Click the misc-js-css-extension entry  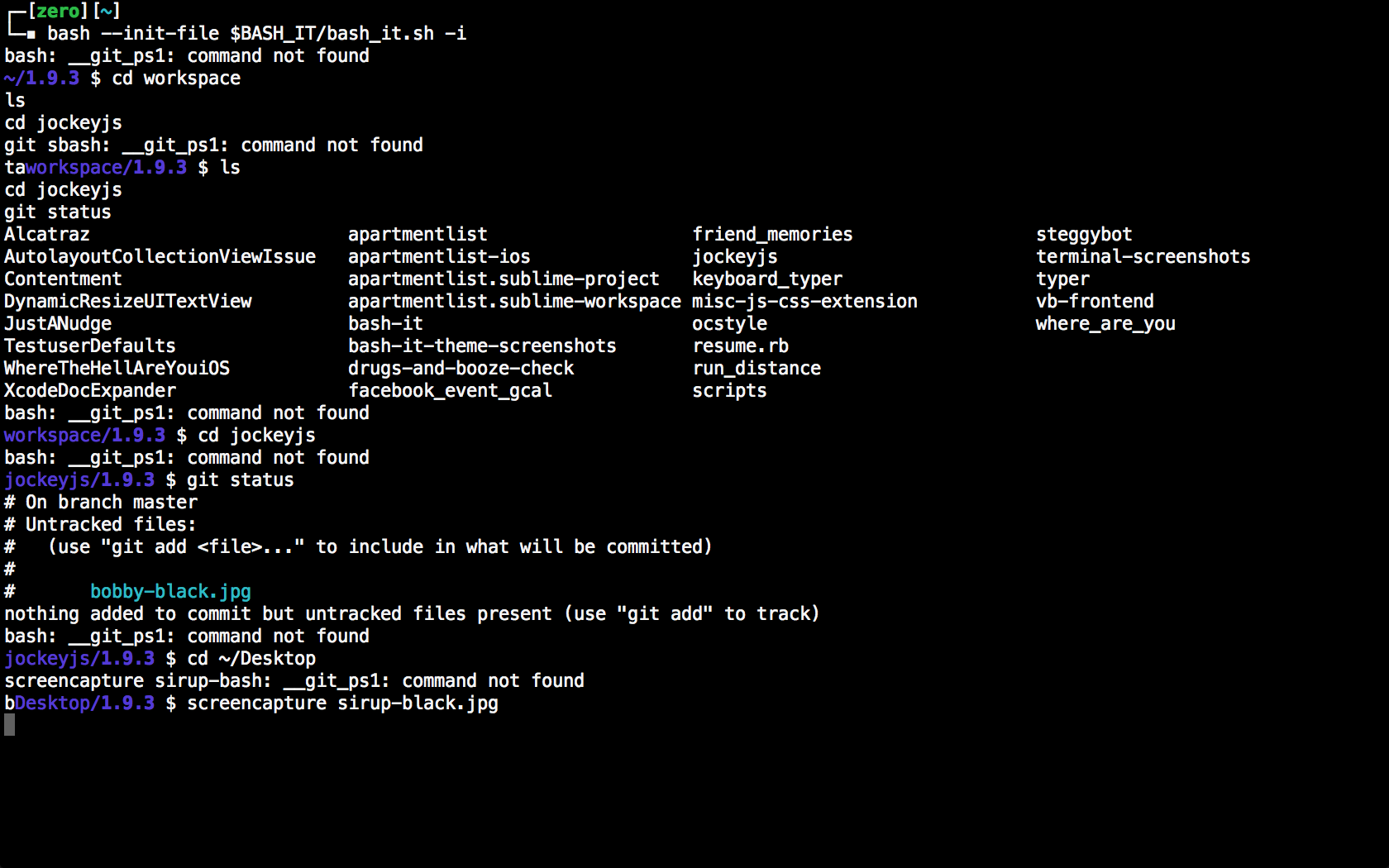(x=804, y=302)
